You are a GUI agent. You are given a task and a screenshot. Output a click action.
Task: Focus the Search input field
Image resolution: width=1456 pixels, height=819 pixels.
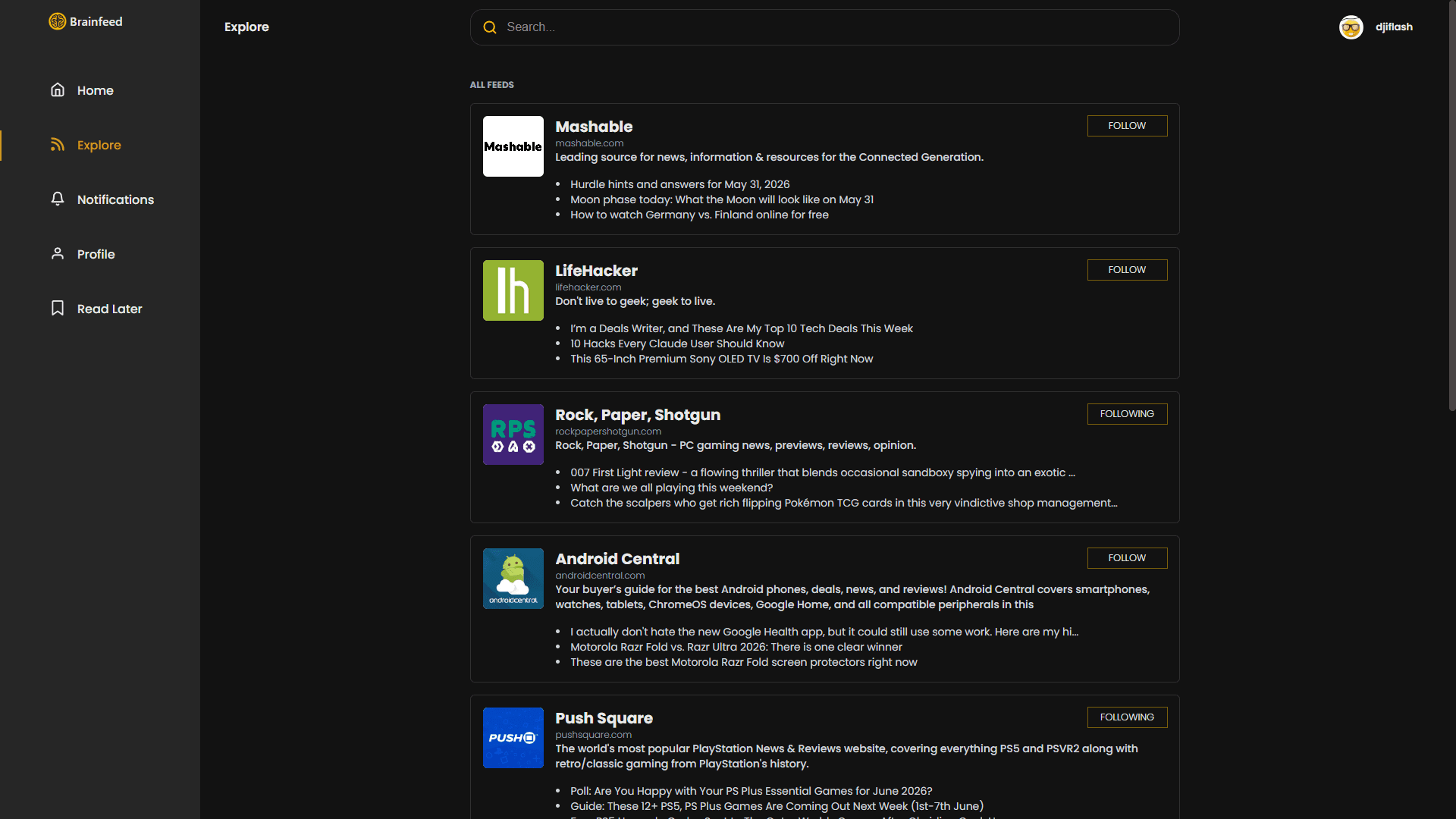(x=824, y=27)
